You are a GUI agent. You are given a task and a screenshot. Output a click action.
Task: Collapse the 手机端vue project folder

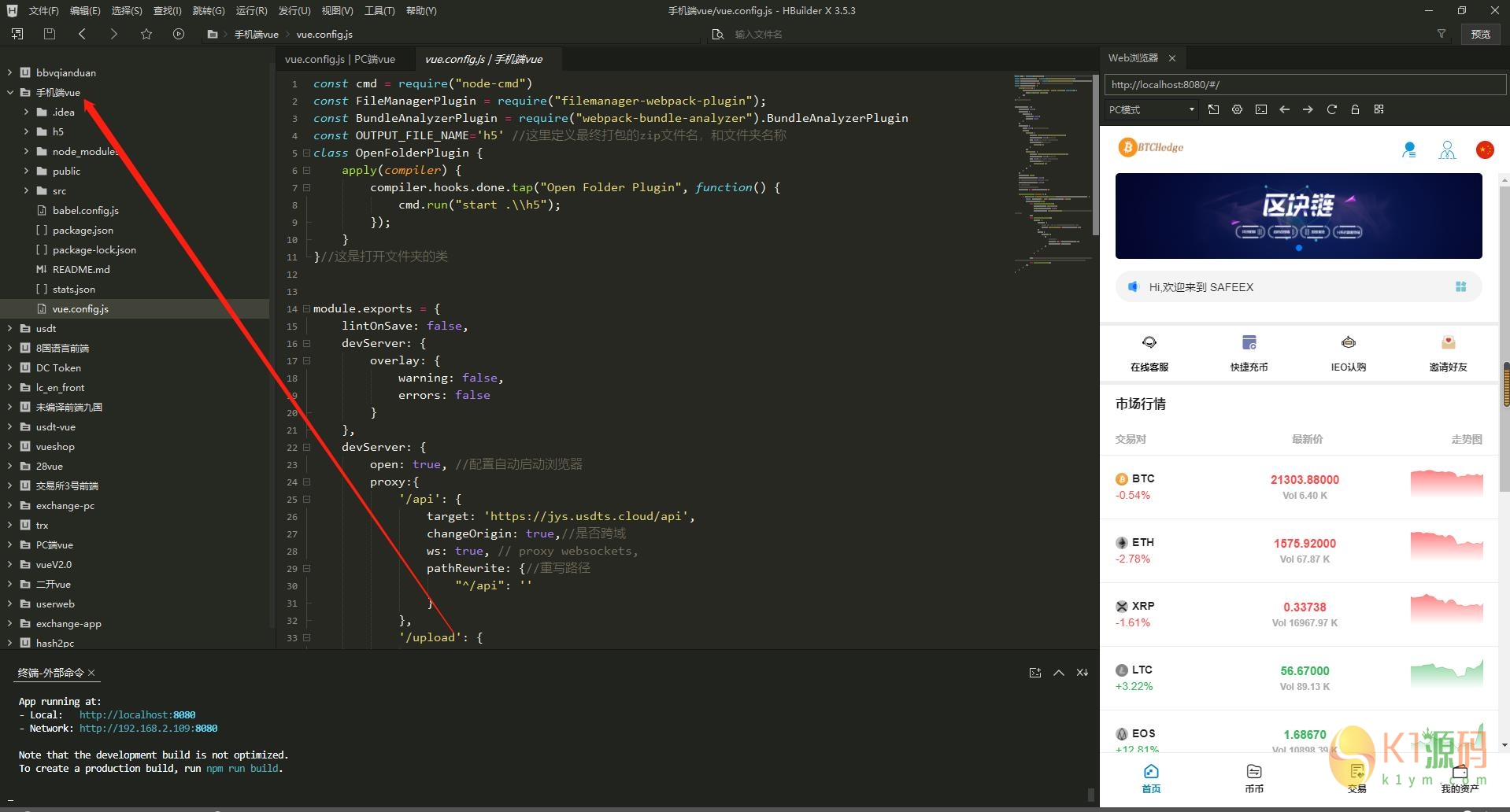coord(9,92)
